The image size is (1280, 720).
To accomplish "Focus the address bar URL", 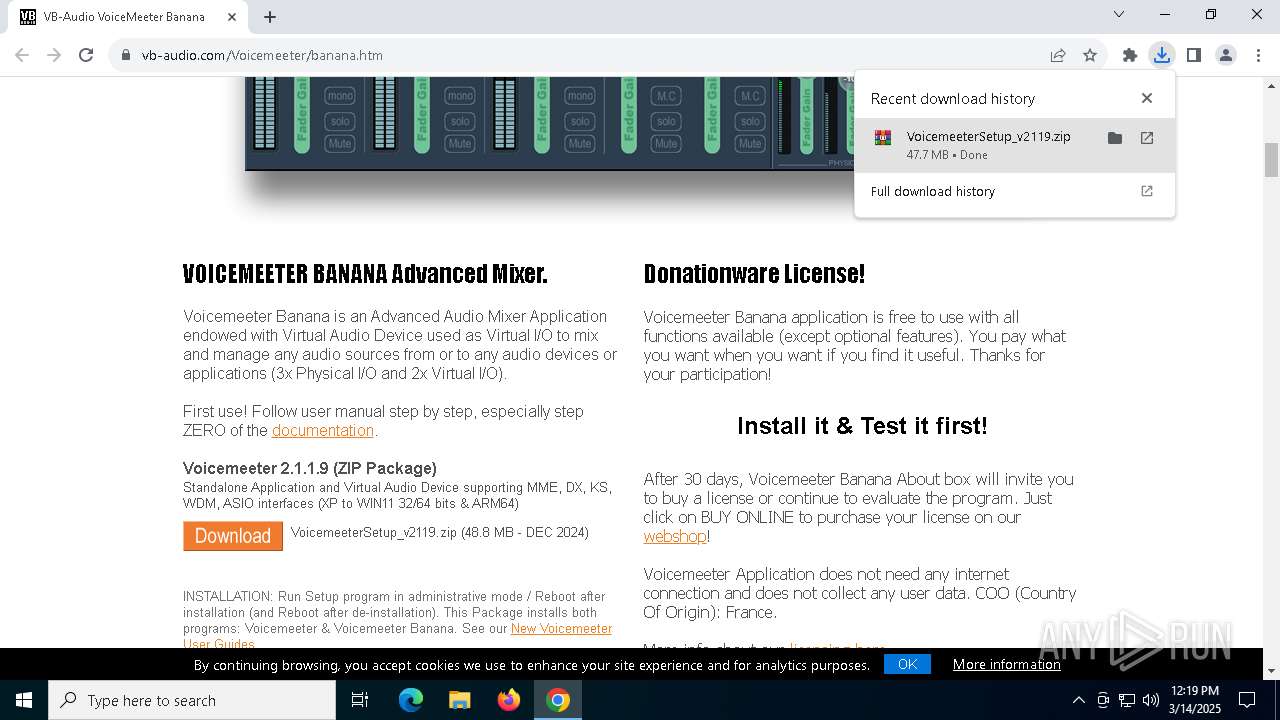I will [x=262, y=55].
